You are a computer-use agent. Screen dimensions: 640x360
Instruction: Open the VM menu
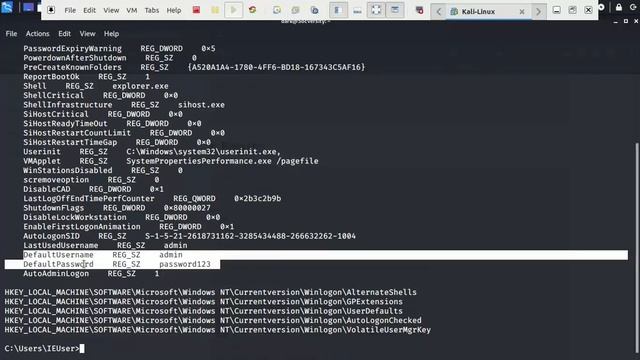point(132,10)
